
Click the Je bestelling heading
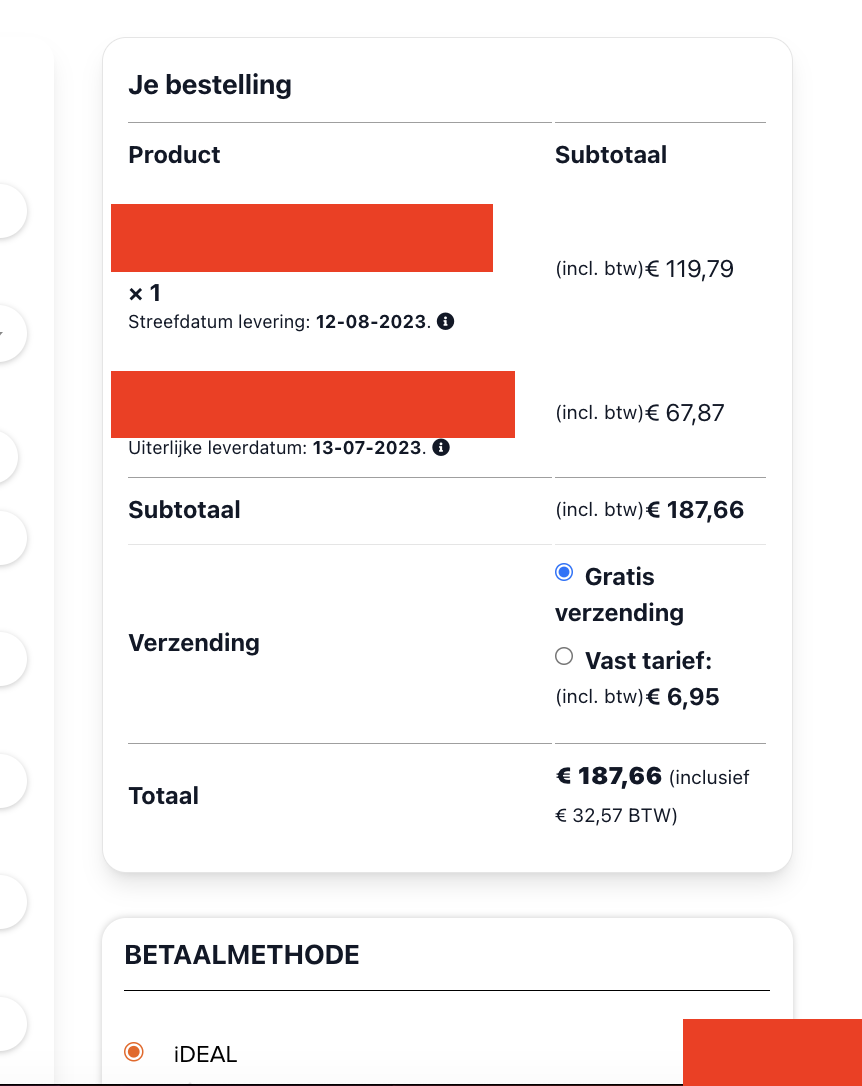click(210, 85)
